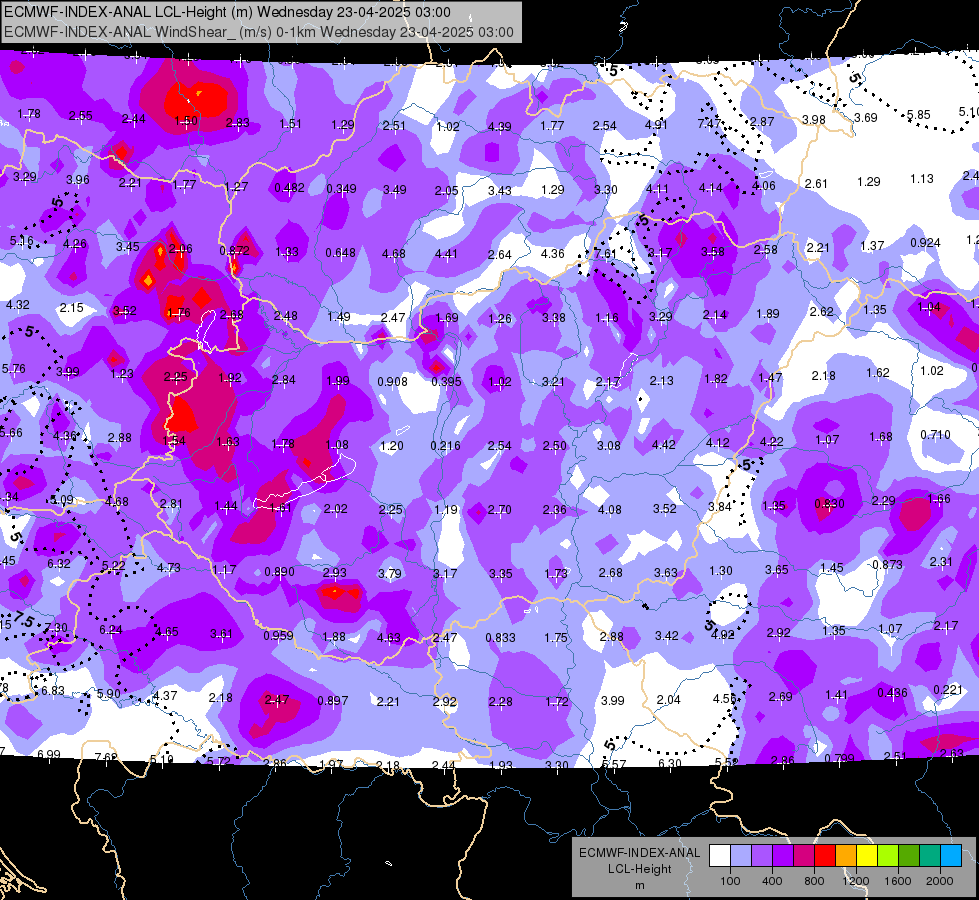Viewport: 979px width, 900px height.
Task: Click the wind shear value 0.216
Action: point(445,446)
